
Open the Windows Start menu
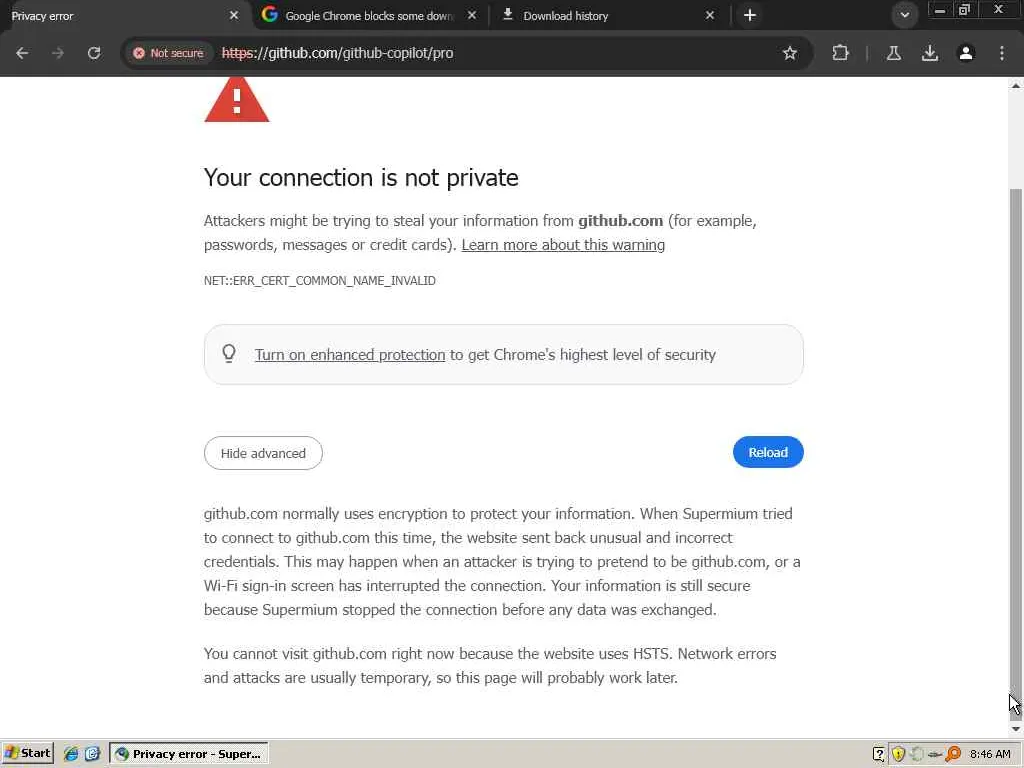[x=28, y=754]
